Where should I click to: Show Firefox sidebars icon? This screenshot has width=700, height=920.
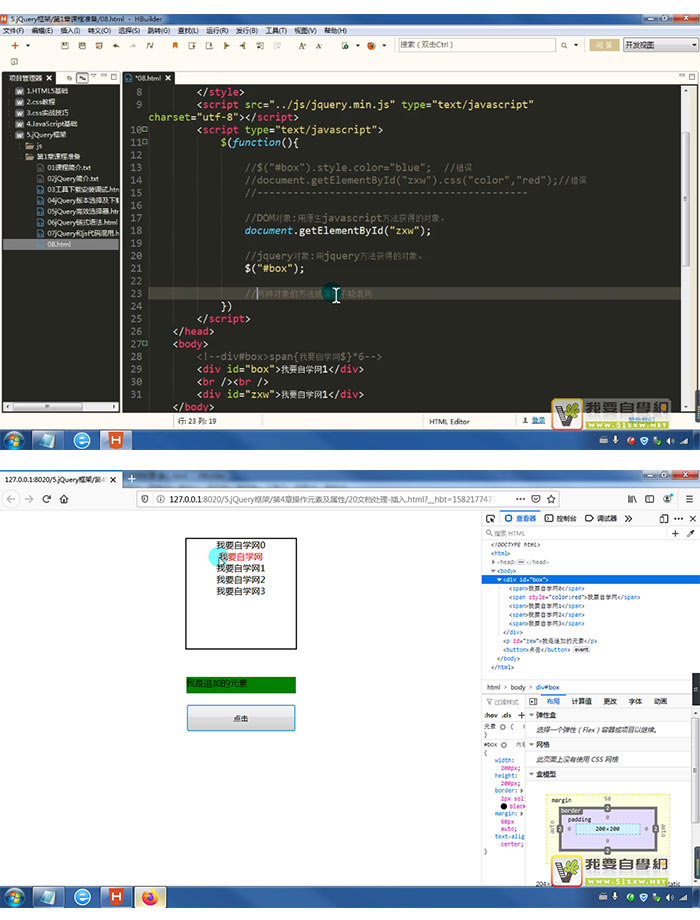tap(650, 499)
